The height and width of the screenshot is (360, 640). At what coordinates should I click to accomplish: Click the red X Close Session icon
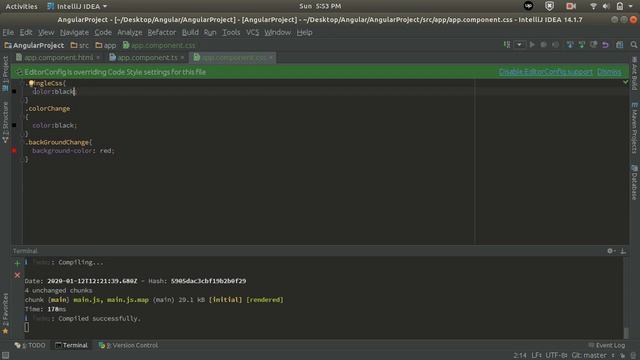[17, 275]
